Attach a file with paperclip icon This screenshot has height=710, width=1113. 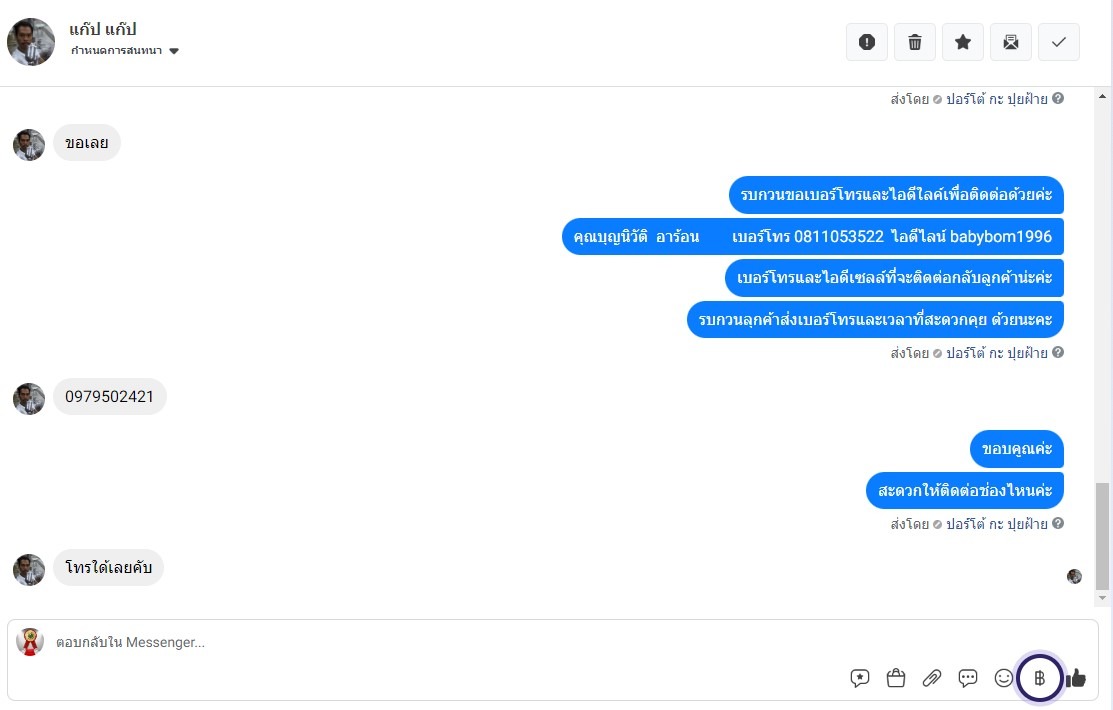pos(932,678)
